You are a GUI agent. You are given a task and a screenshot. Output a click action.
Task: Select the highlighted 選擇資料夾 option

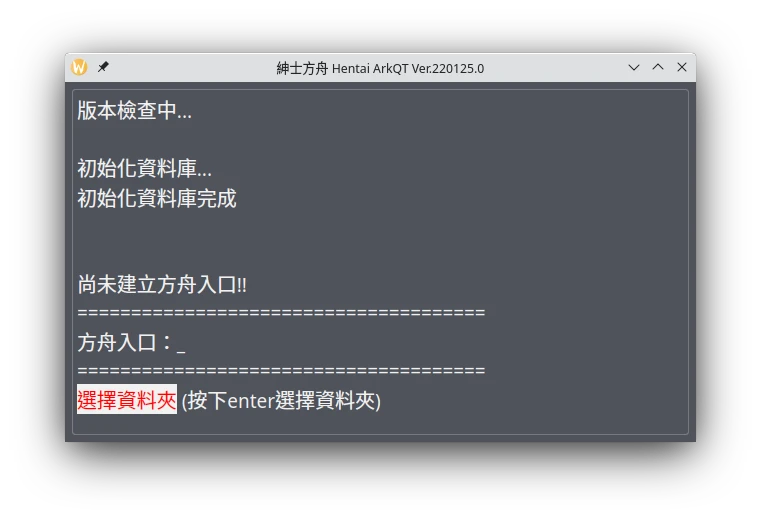point(127,400)
